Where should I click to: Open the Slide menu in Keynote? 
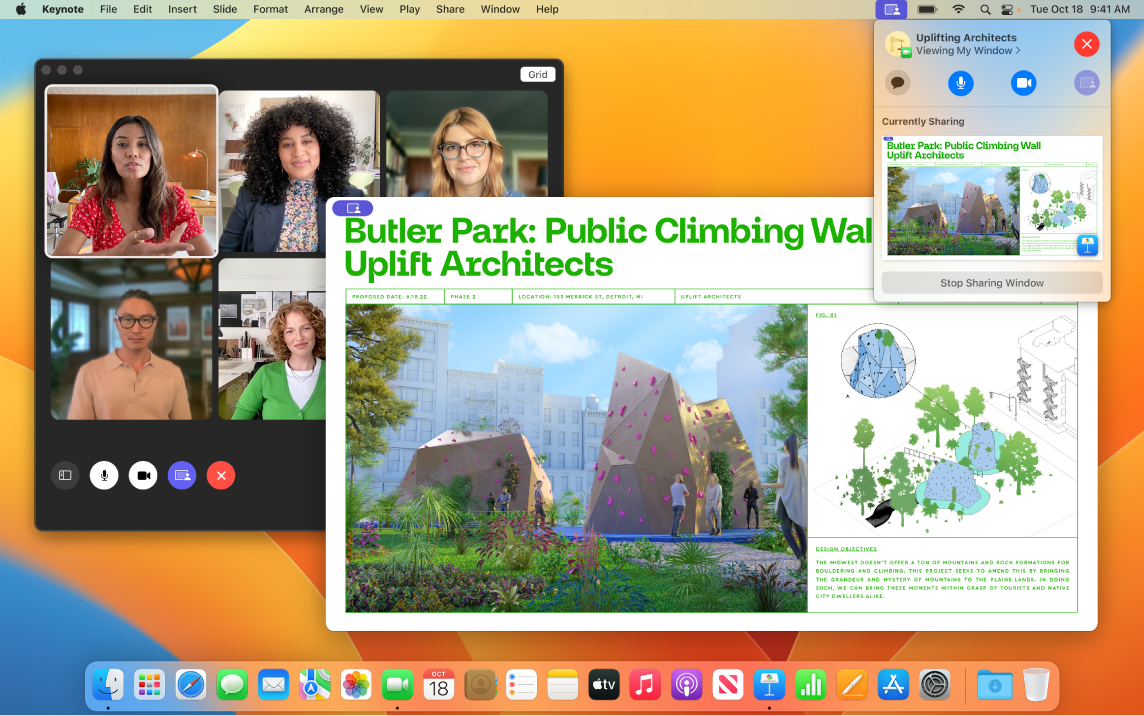click(224, 9)
